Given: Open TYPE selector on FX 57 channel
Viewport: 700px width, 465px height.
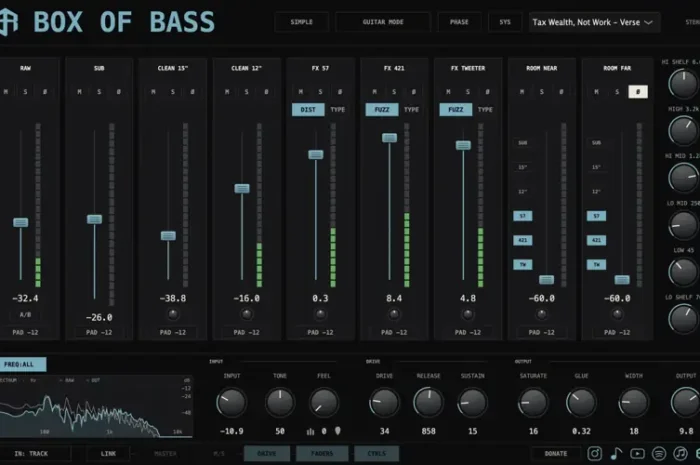Looking at the screenshot, I should click(338, 110).
